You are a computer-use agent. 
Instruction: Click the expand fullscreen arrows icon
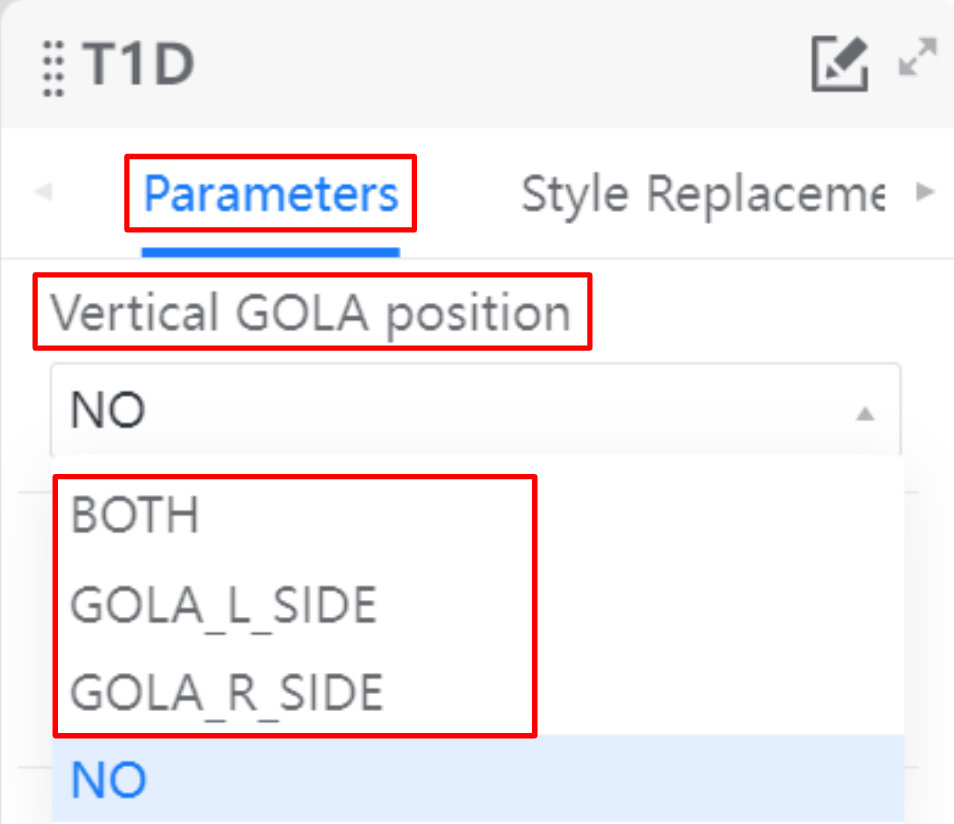tap(917, 57)
